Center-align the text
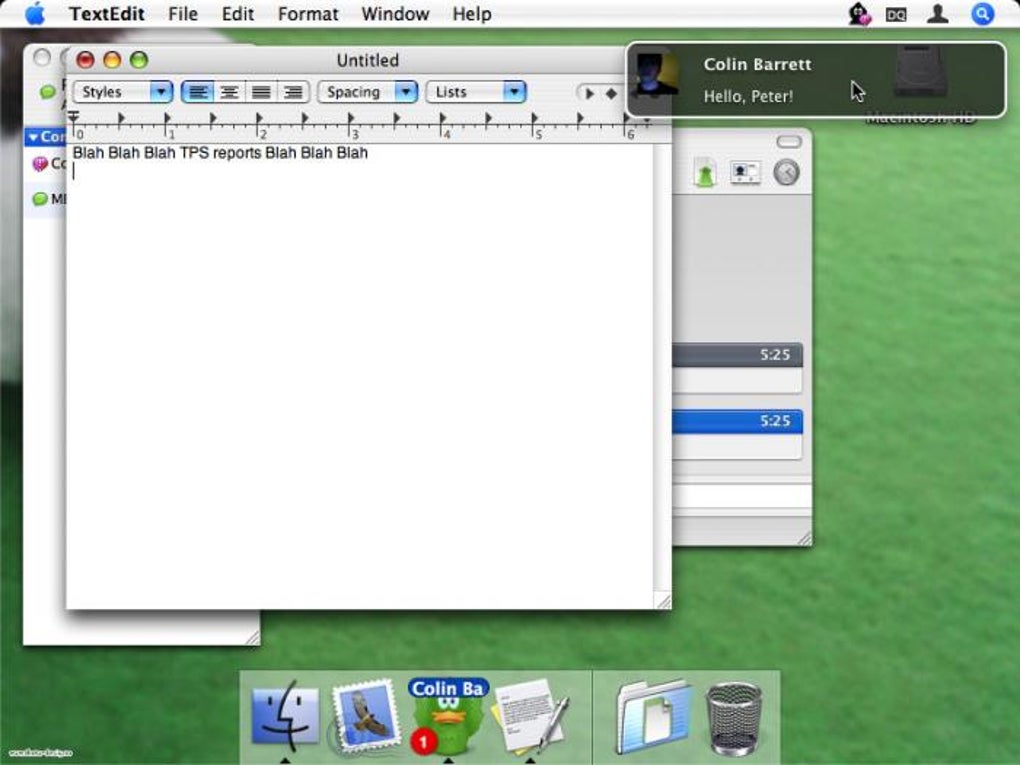 click(229, 92)
